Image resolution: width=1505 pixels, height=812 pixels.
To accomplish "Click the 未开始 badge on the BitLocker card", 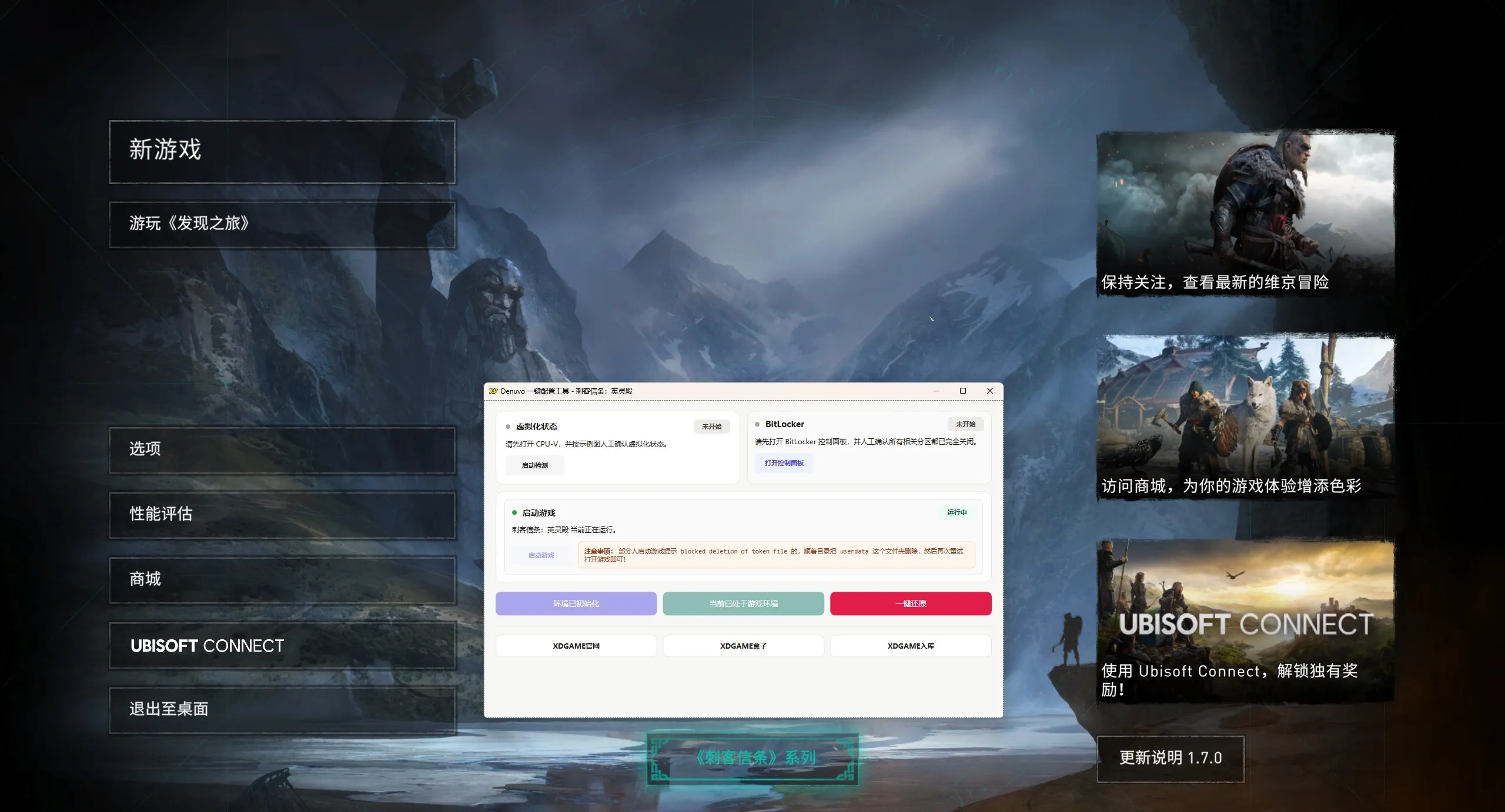I will (965, 424).
